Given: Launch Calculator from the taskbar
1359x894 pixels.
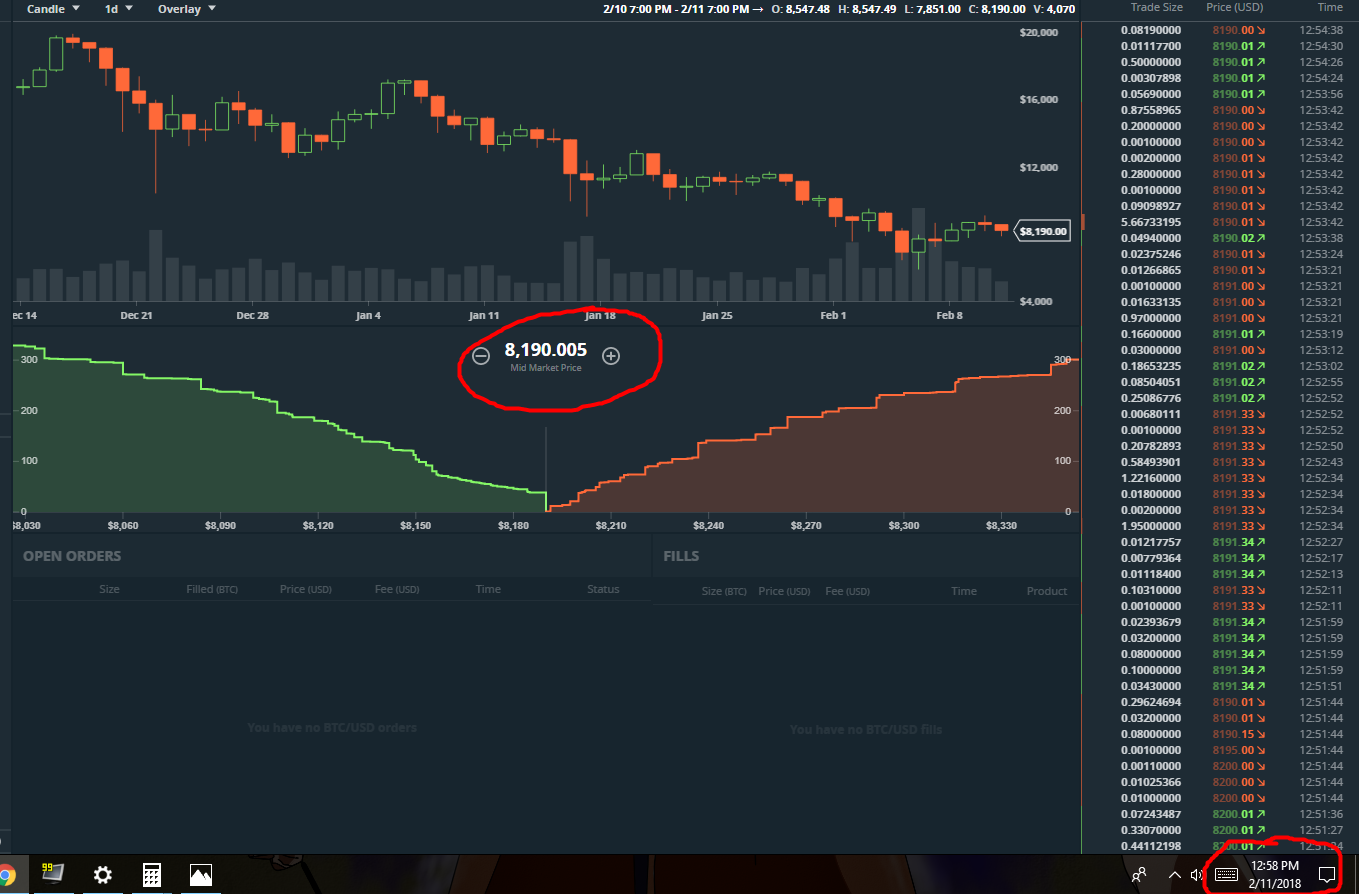Looking at the screenshot, I should (151, 875).
